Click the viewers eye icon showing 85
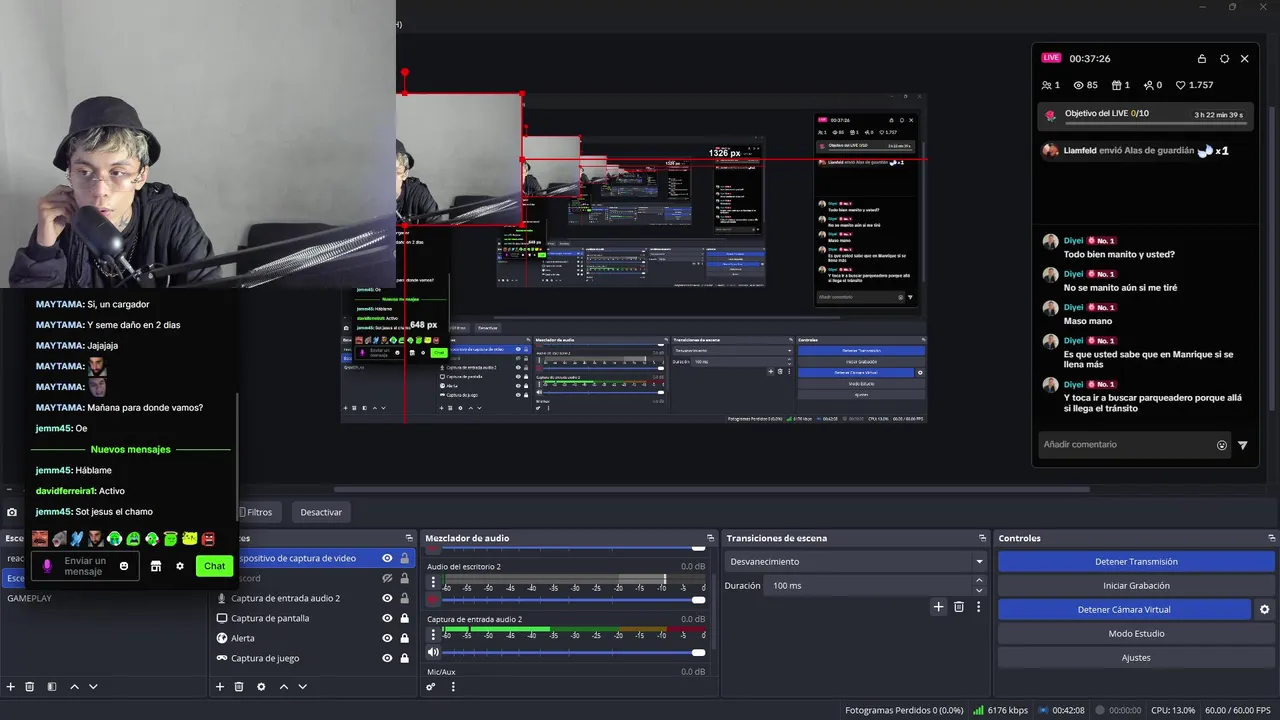This screenshot has height=720, width=1280. coord(1079,86)
